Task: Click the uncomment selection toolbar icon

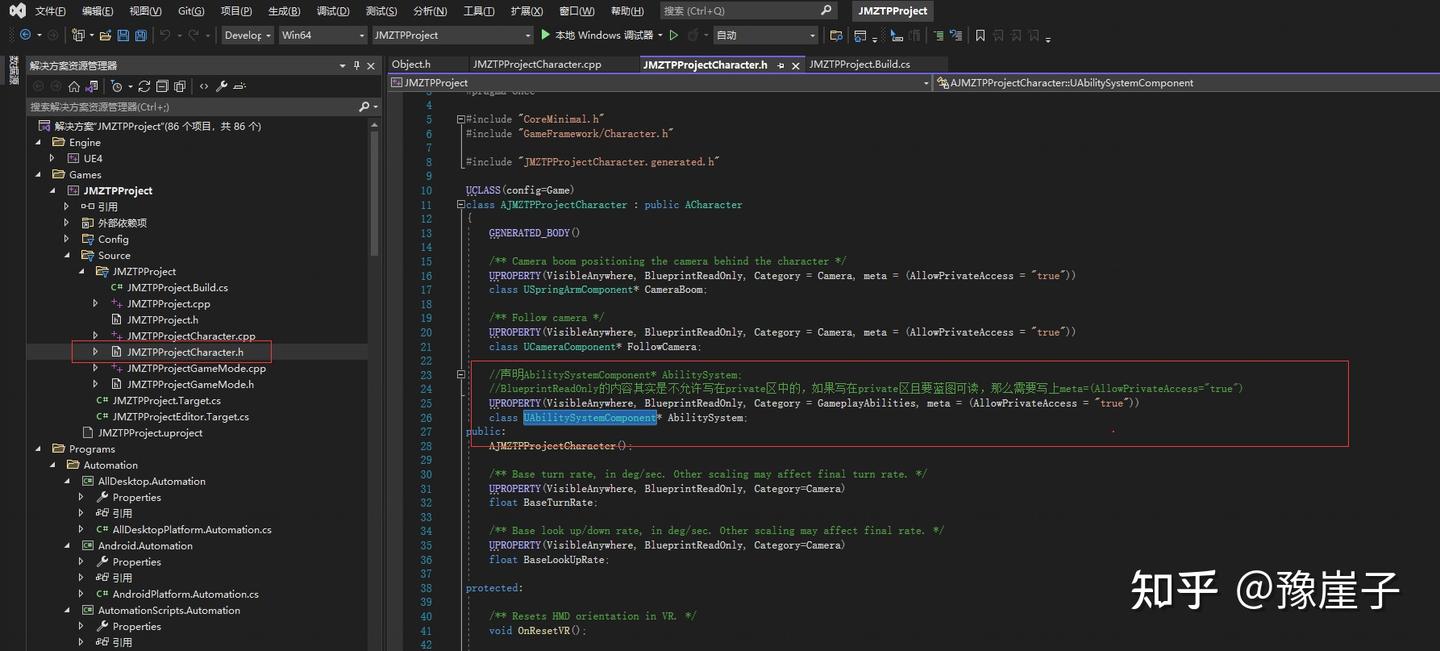Action: click(x=956, y=35)
